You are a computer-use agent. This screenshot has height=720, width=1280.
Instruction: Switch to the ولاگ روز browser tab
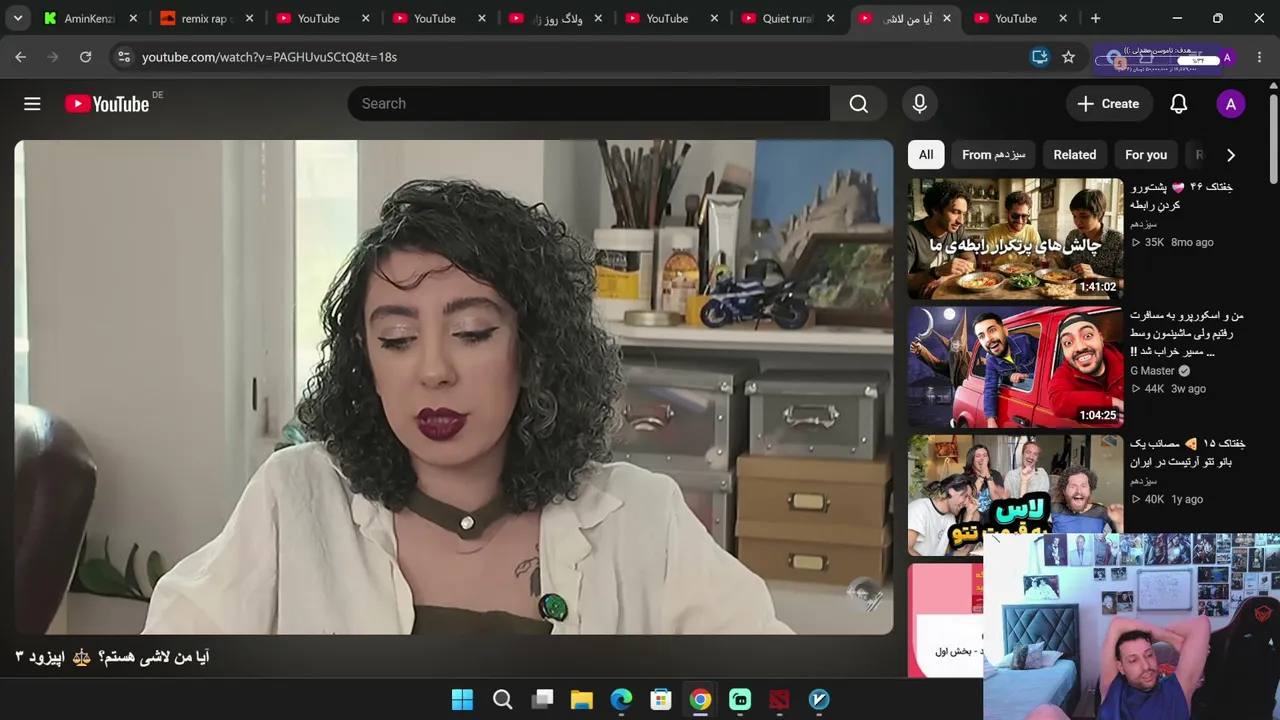point(555,18)
